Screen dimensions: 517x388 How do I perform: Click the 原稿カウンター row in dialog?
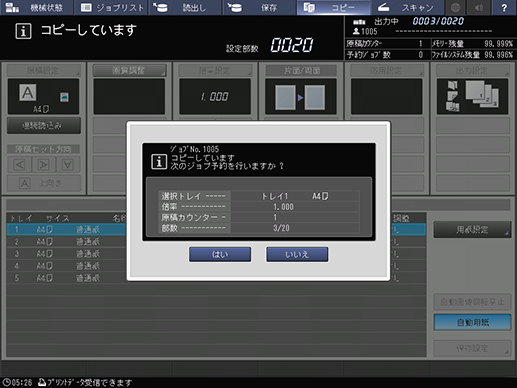pyautogui.click(x=259, y=217)
